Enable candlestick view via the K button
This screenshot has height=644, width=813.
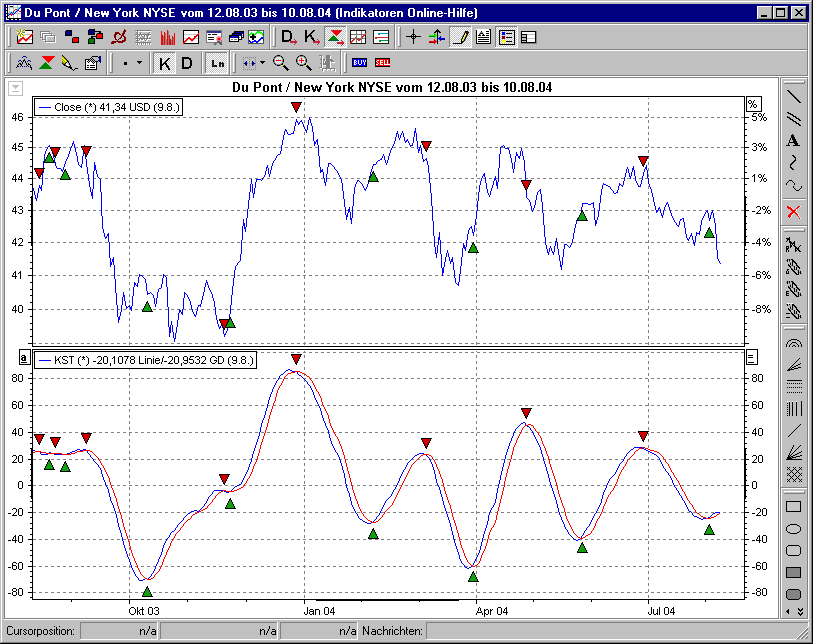pos(165,62)
